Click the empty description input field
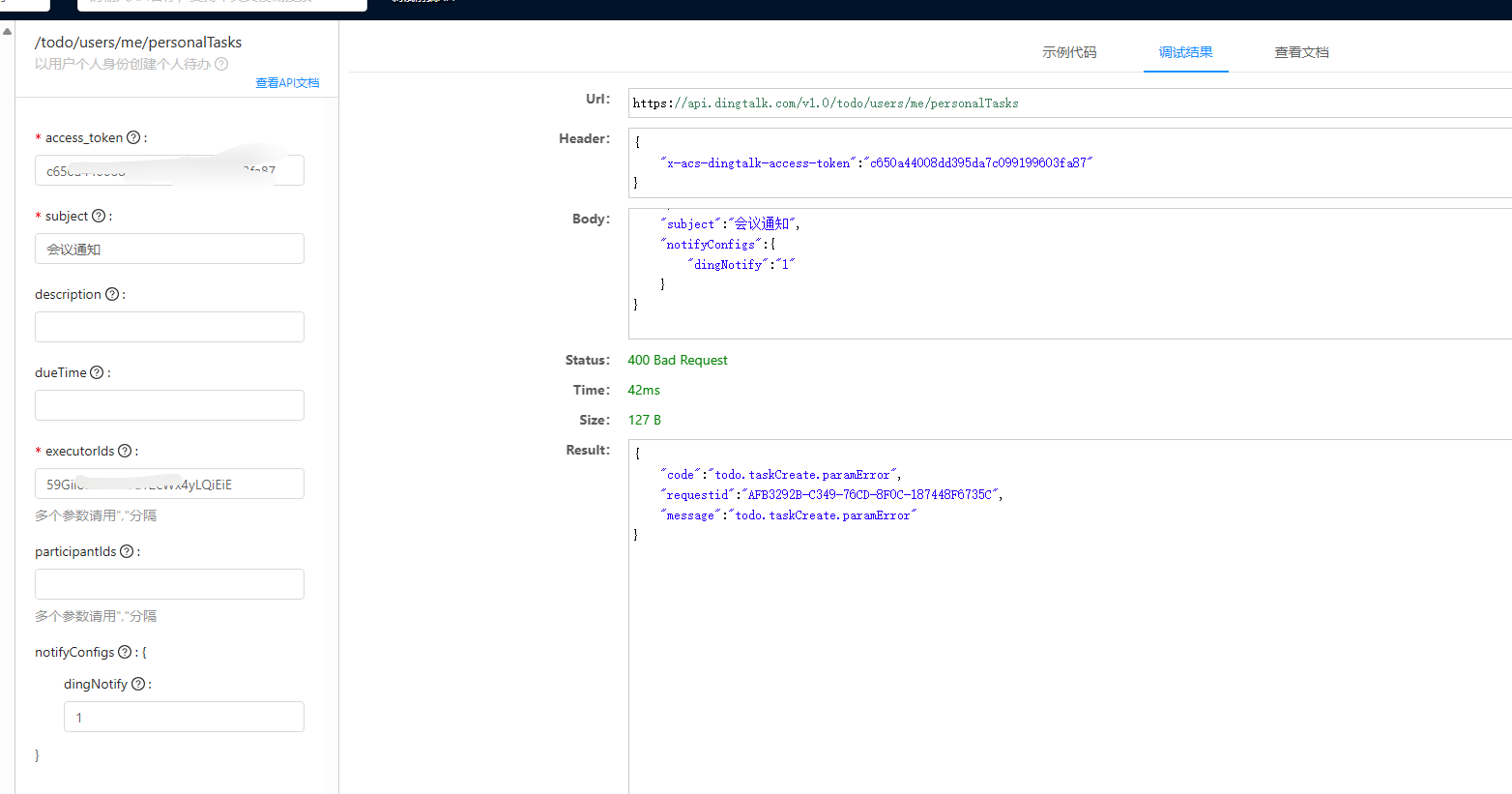This screenshot has height=794, width=1512. (x=169, y=327)
